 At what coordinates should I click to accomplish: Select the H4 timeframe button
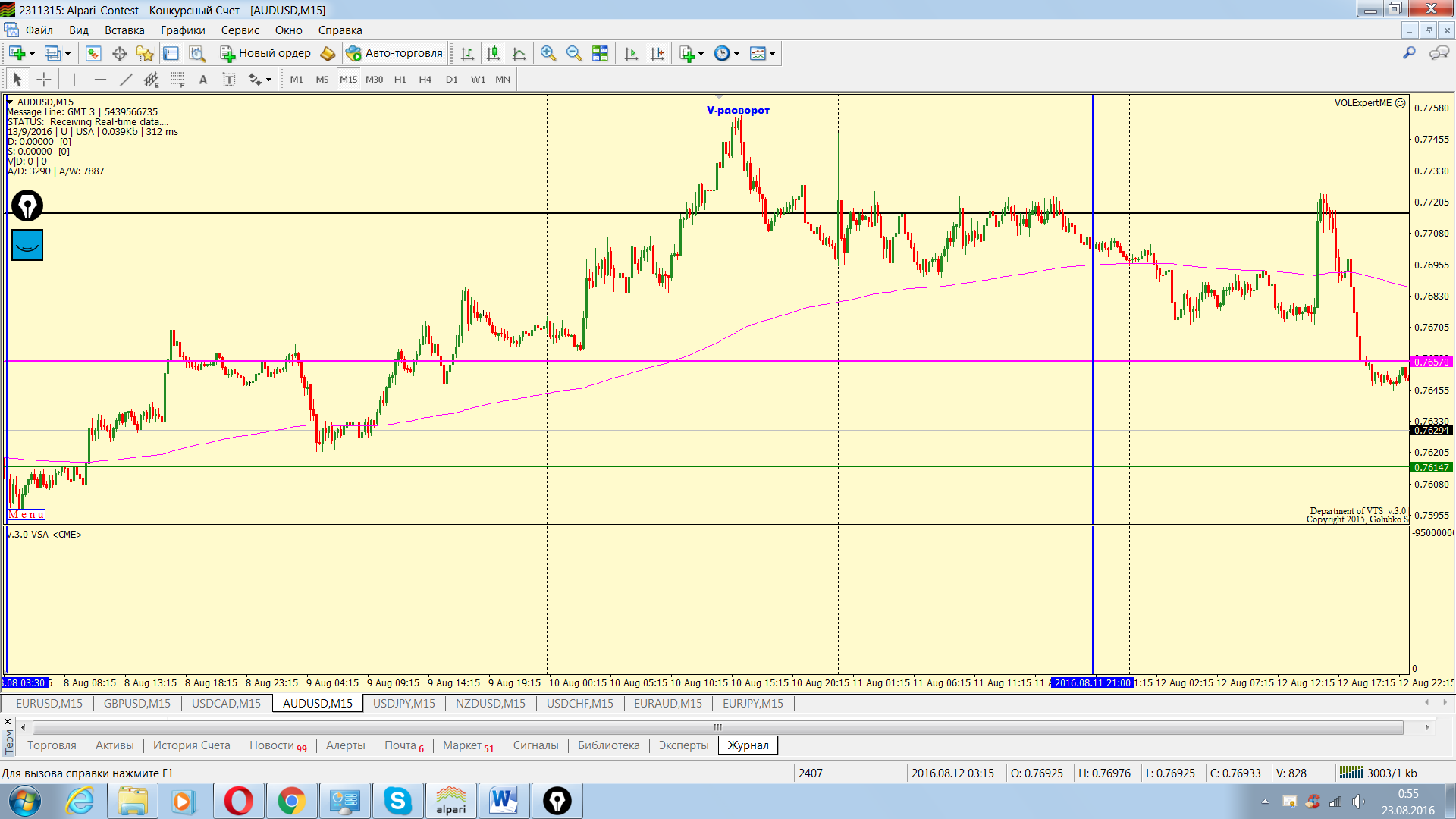click(425, 80)
